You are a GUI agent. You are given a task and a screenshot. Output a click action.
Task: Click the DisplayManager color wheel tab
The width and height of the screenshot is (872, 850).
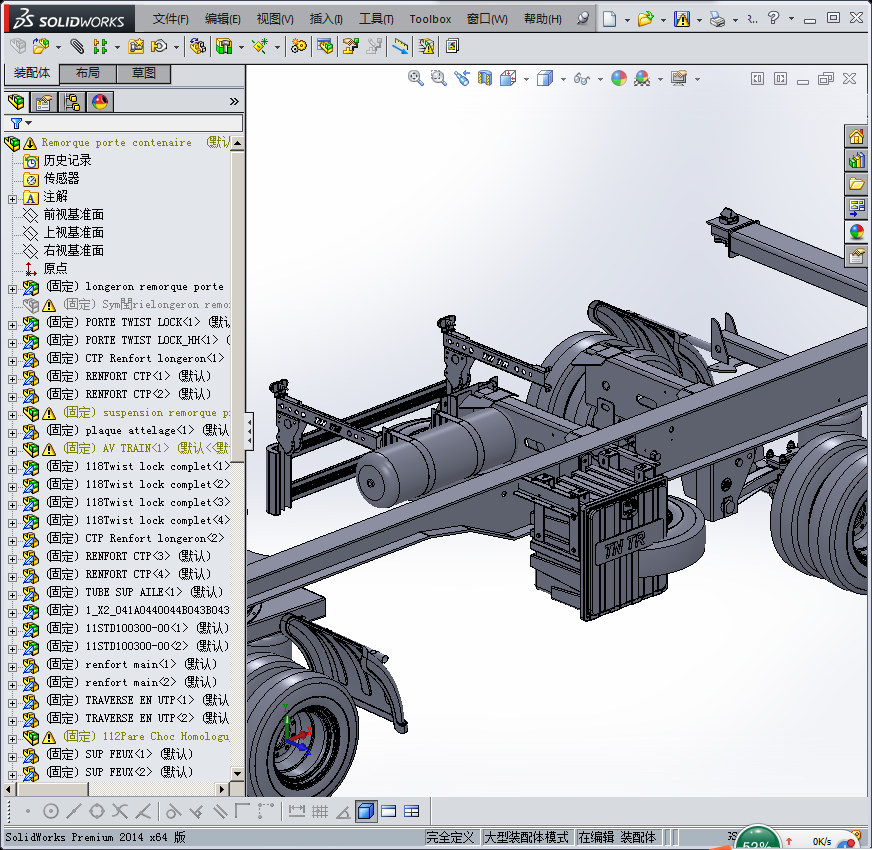click(99, 101)
